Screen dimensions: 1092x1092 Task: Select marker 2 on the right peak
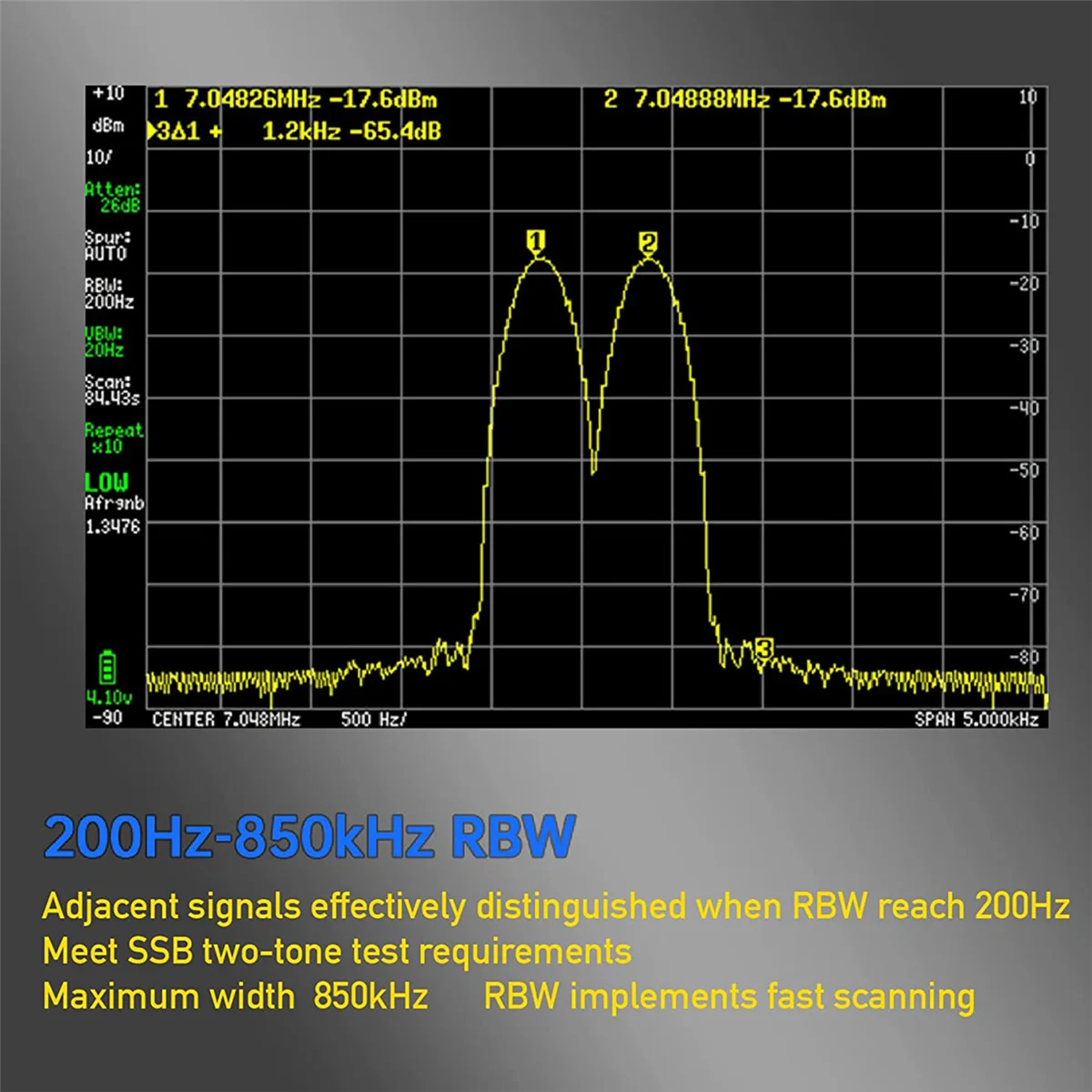[x=648, y=243]
